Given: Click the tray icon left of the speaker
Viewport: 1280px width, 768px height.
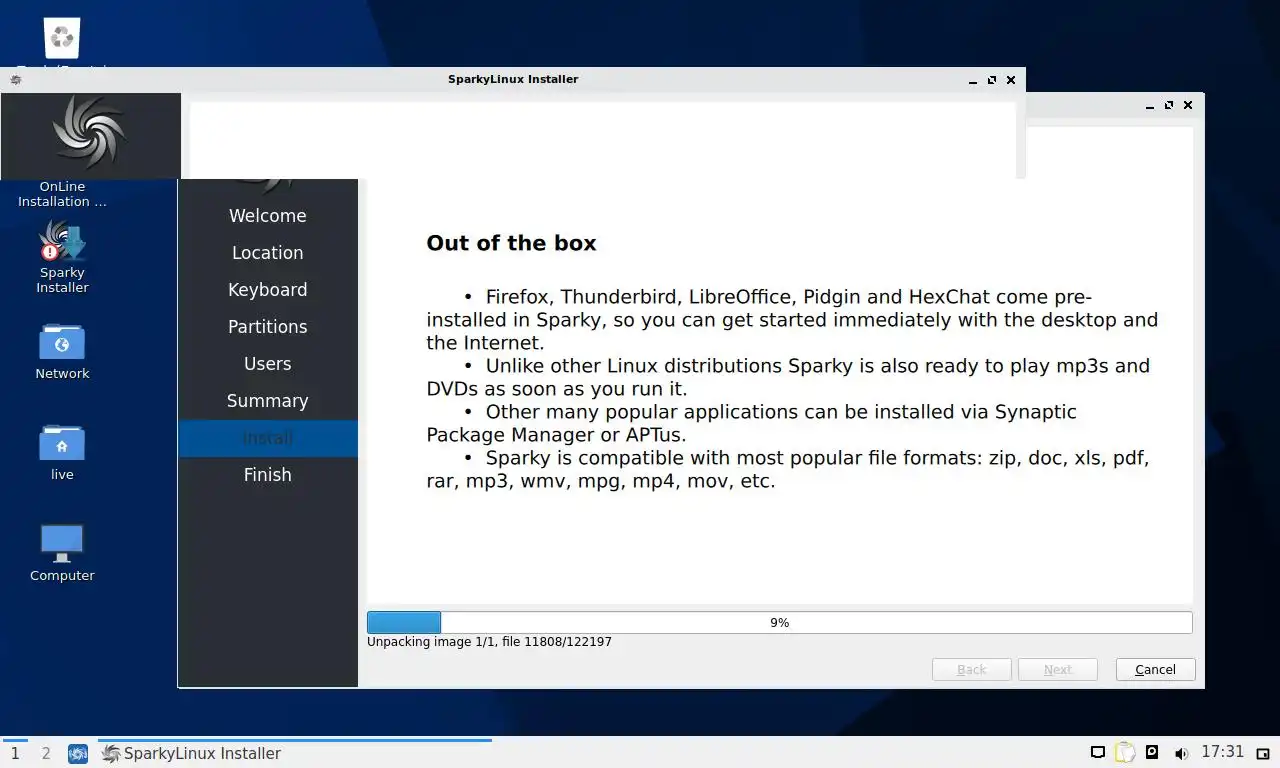Looking at the screenshot, I should pos(1152,752).
